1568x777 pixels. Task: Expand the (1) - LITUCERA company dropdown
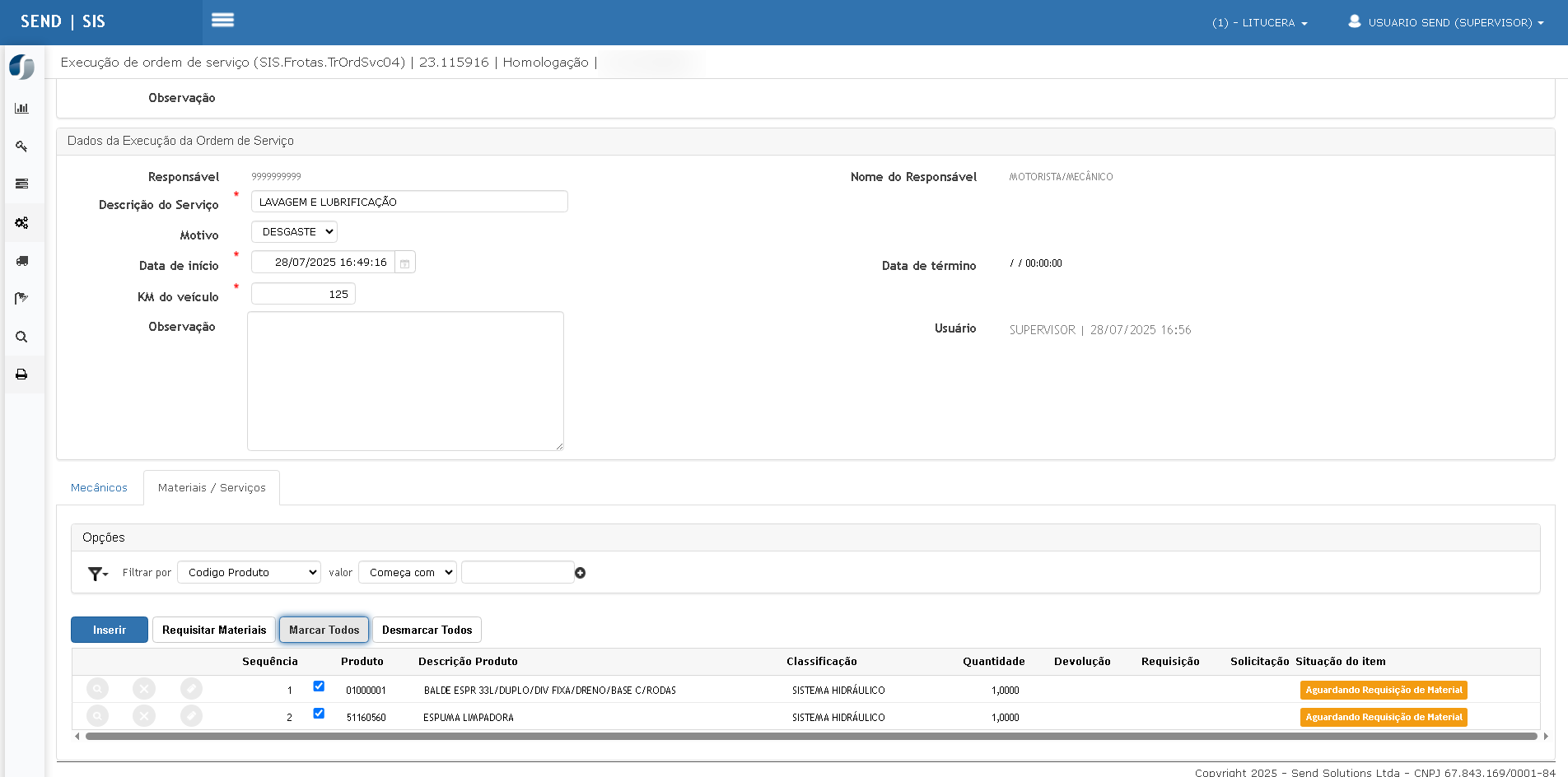coord(1259,23)
